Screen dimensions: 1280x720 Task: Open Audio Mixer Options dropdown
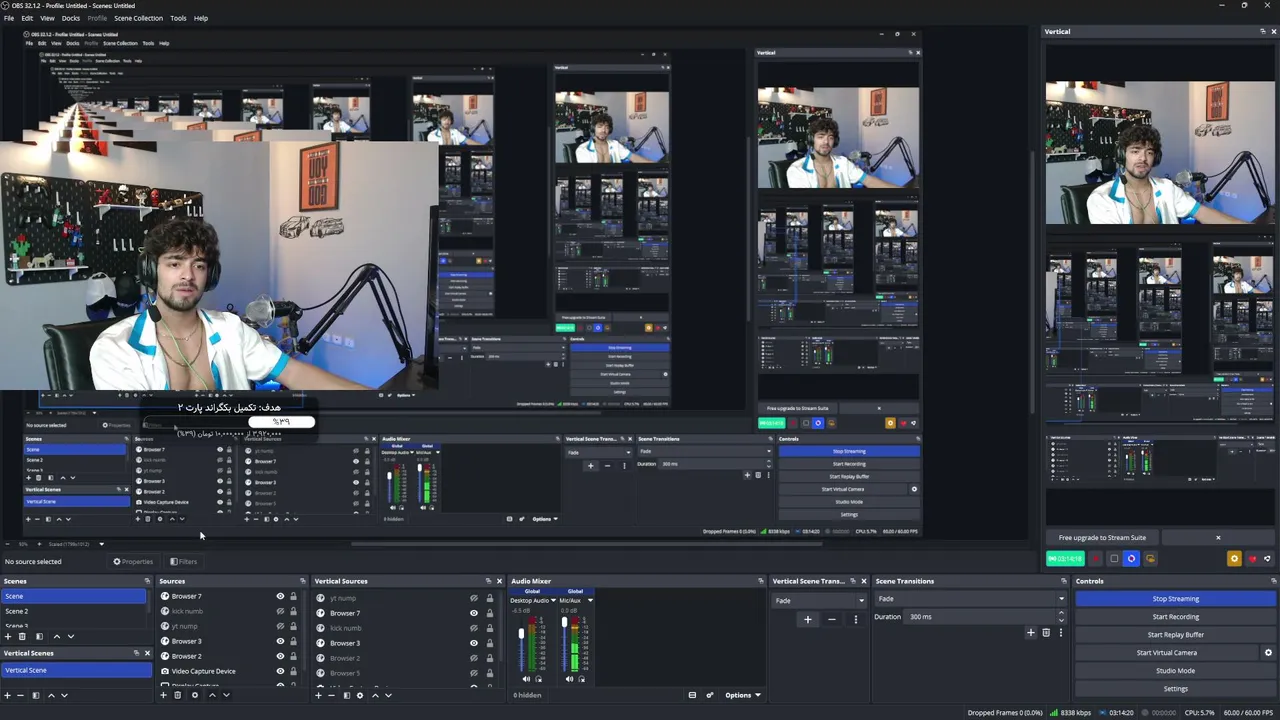[x=743, y=695]
